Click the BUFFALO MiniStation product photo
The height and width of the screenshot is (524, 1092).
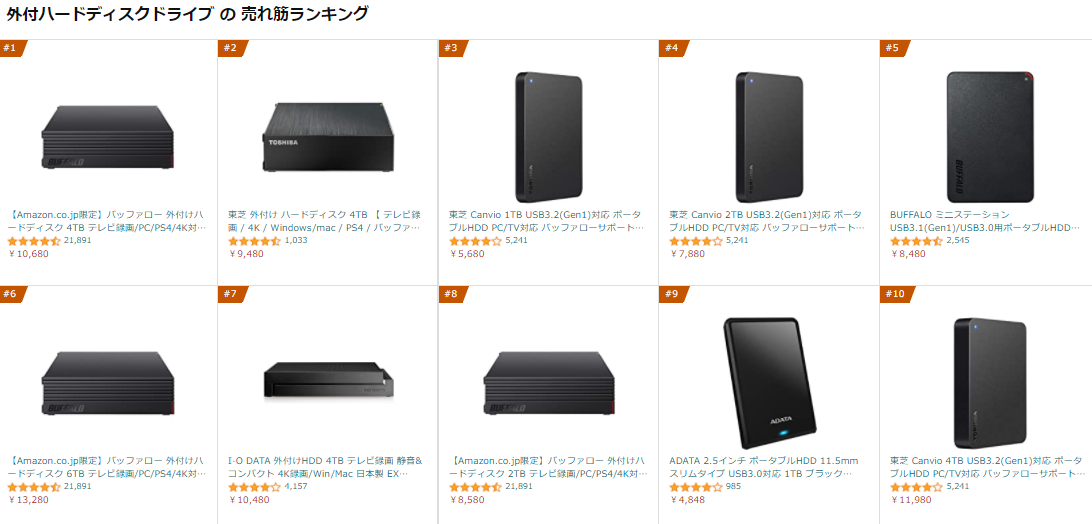(988, 135)
